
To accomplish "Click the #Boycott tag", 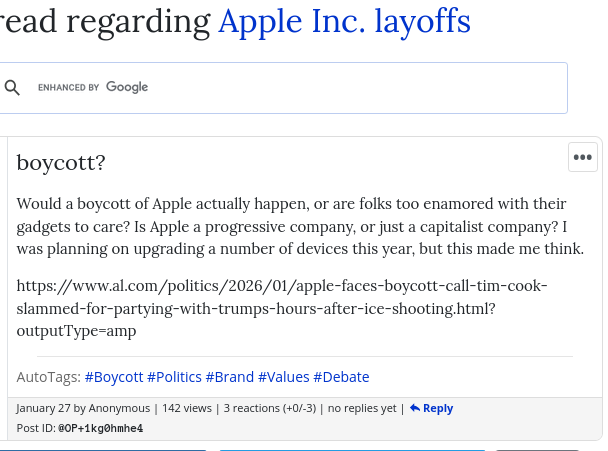I will (x=114, y=377).
